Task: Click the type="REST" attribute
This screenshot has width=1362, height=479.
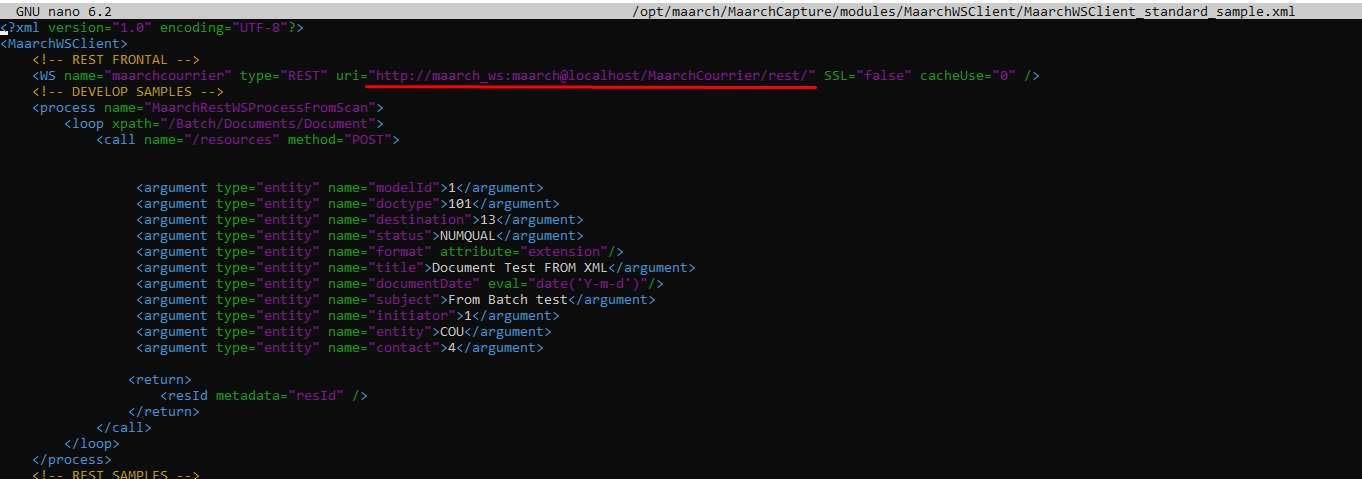Action: point(283,76)
